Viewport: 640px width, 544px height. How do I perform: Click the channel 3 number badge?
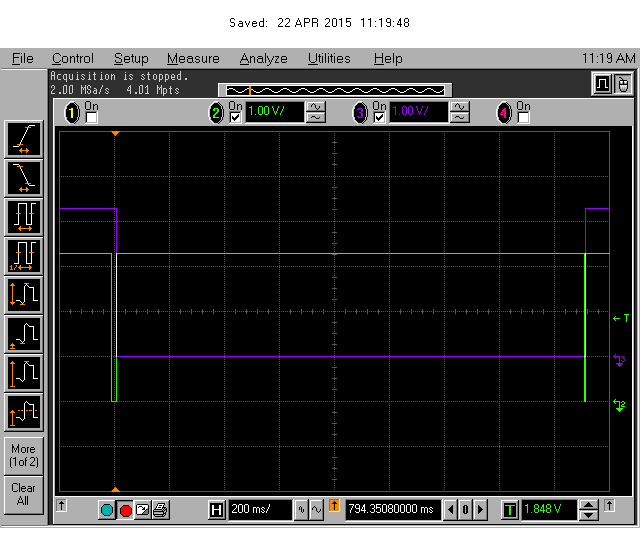[x=360, y=113]
